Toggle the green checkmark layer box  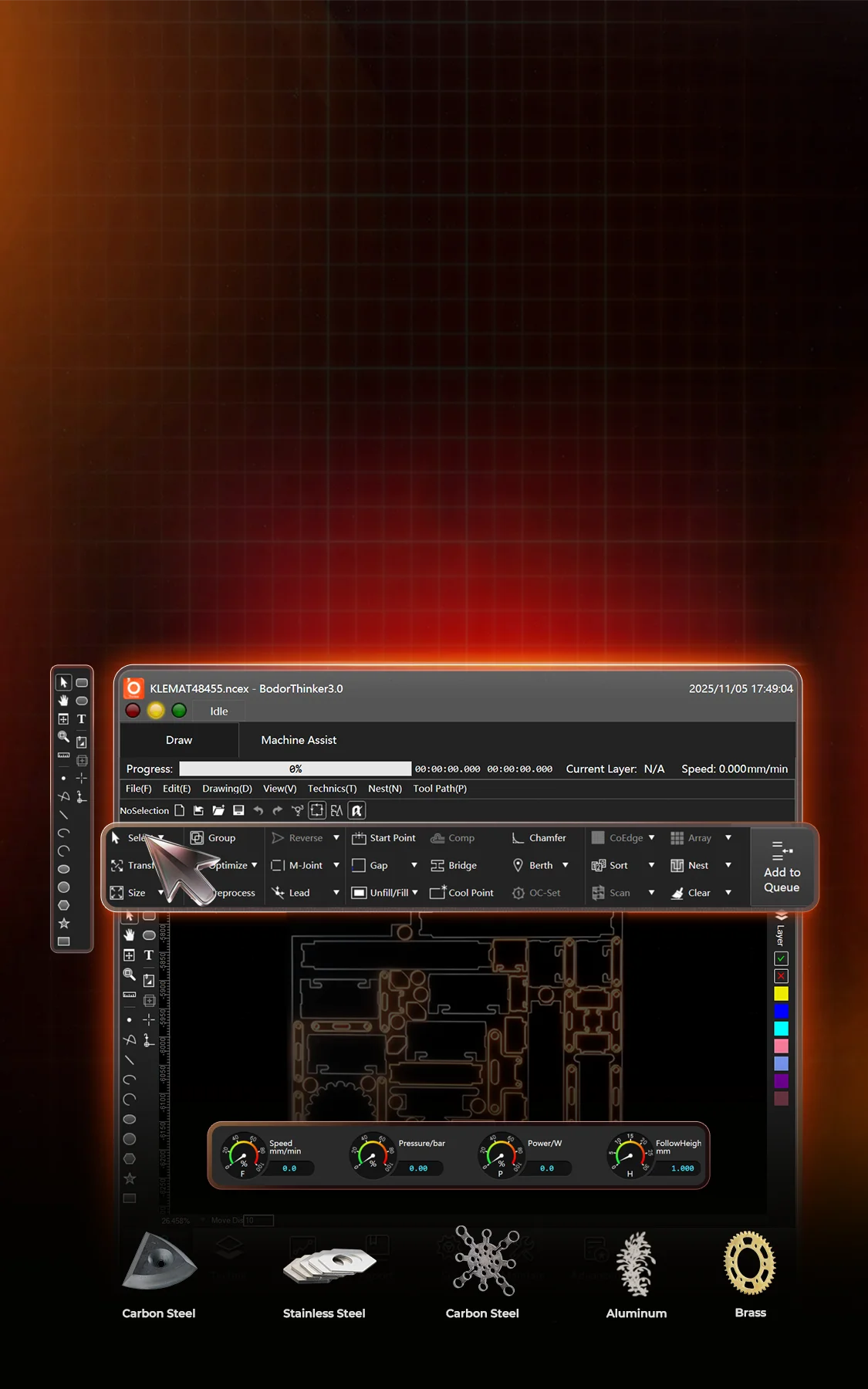pos(781,958)
